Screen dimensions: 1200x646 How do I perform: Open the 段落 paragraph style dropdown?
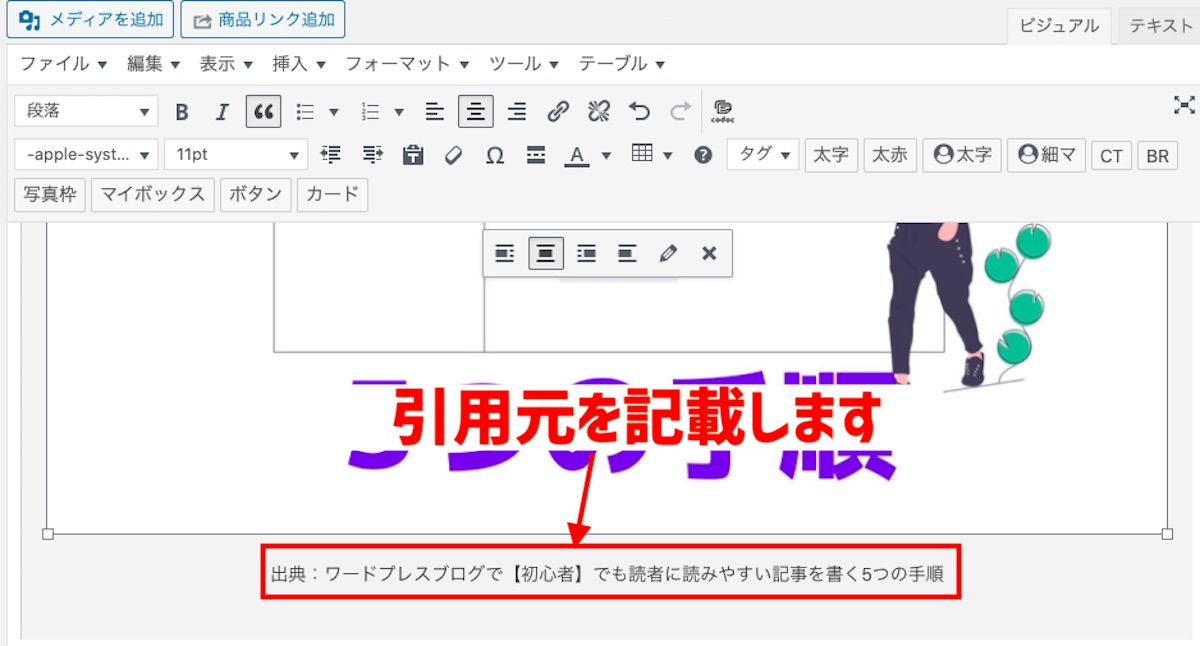(85, 111)
